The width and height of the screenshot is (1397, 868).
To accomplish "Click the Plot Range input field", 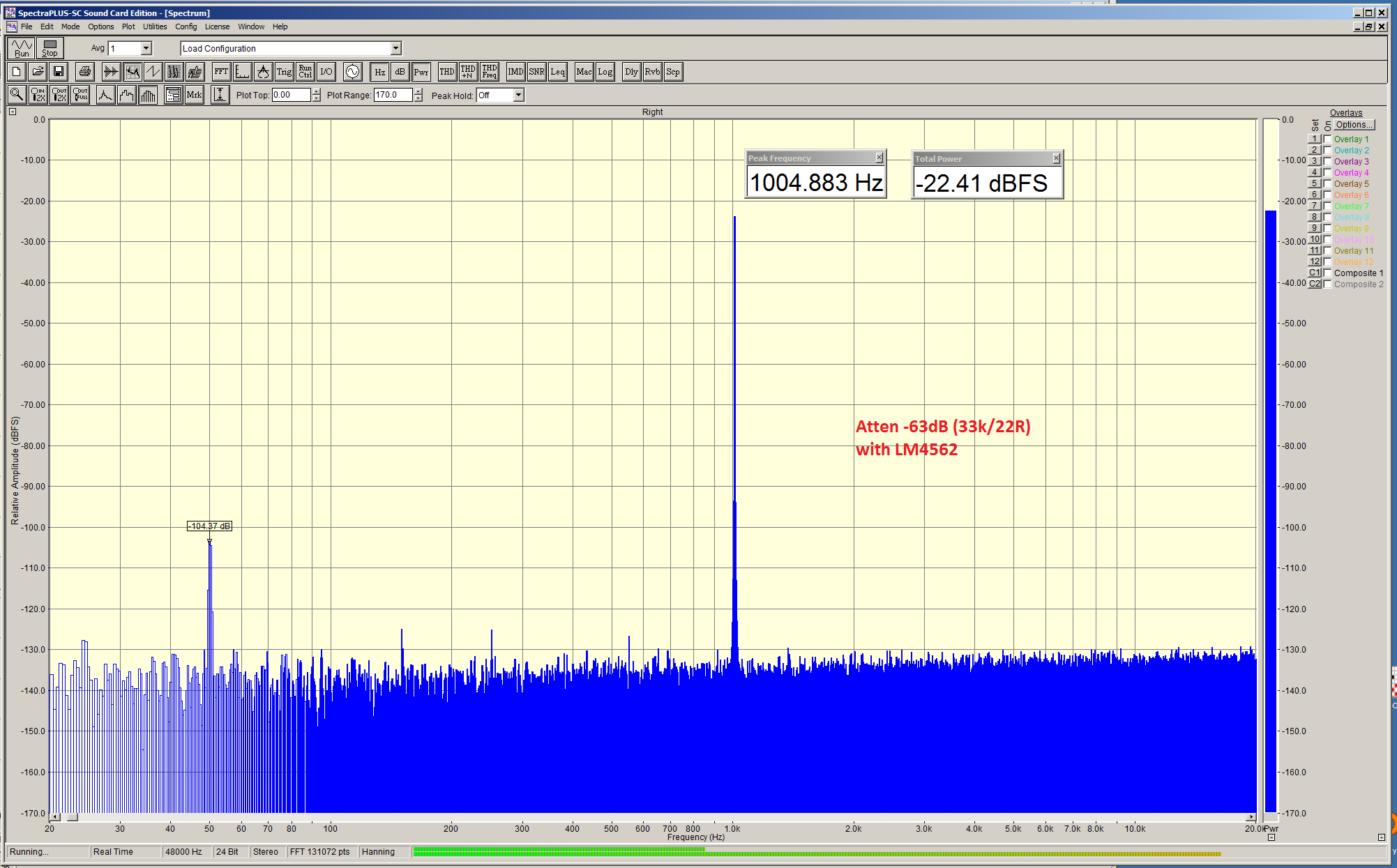I will coord(393,96).
